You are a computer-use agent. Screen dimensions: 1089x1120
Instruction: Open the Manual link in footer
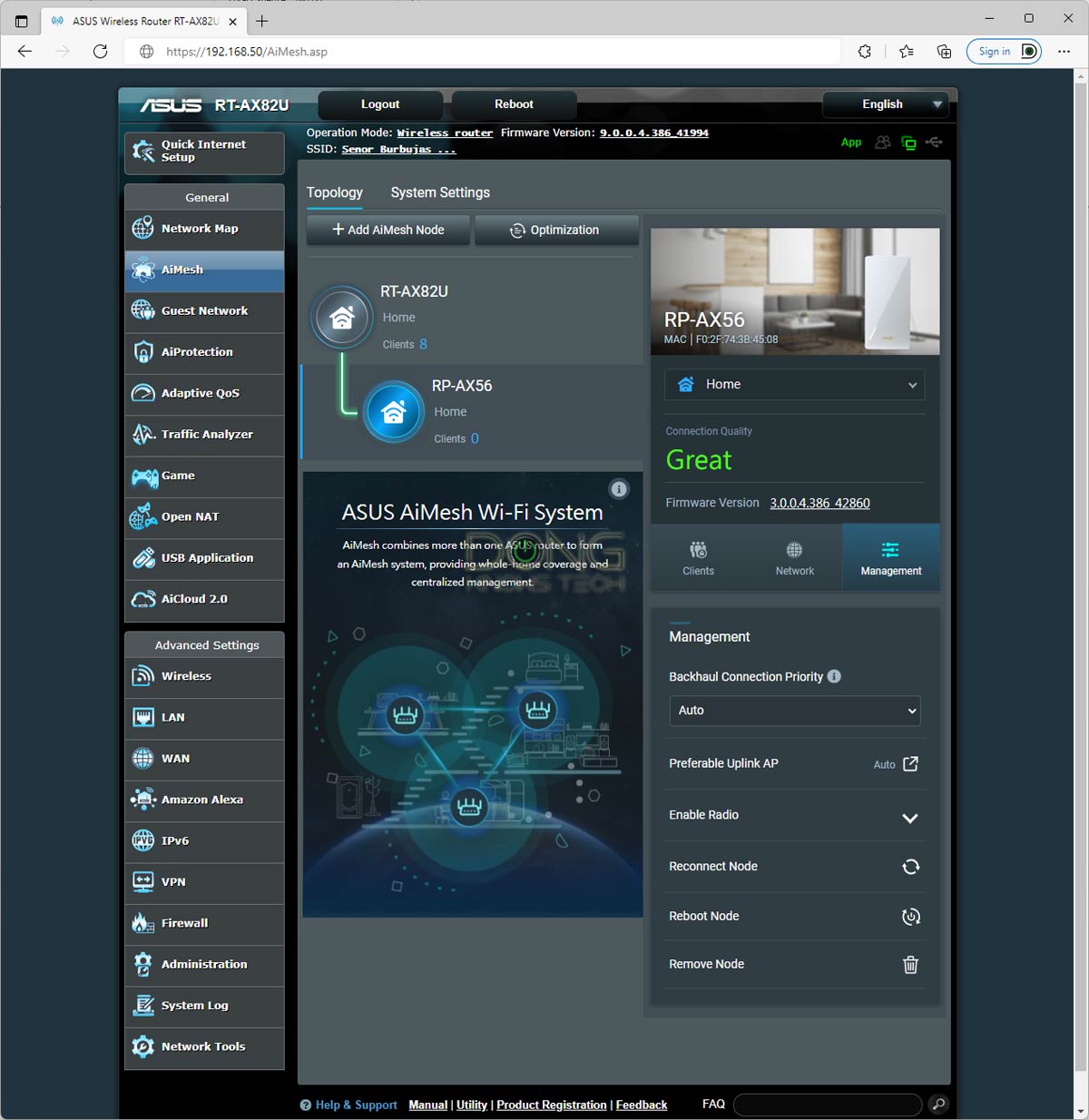pos(427,1105)
